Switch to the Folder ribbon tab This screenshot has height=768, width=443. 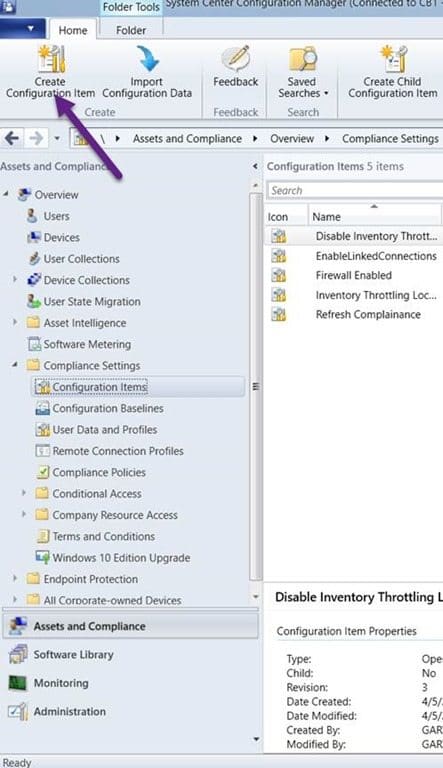point(131,30)
